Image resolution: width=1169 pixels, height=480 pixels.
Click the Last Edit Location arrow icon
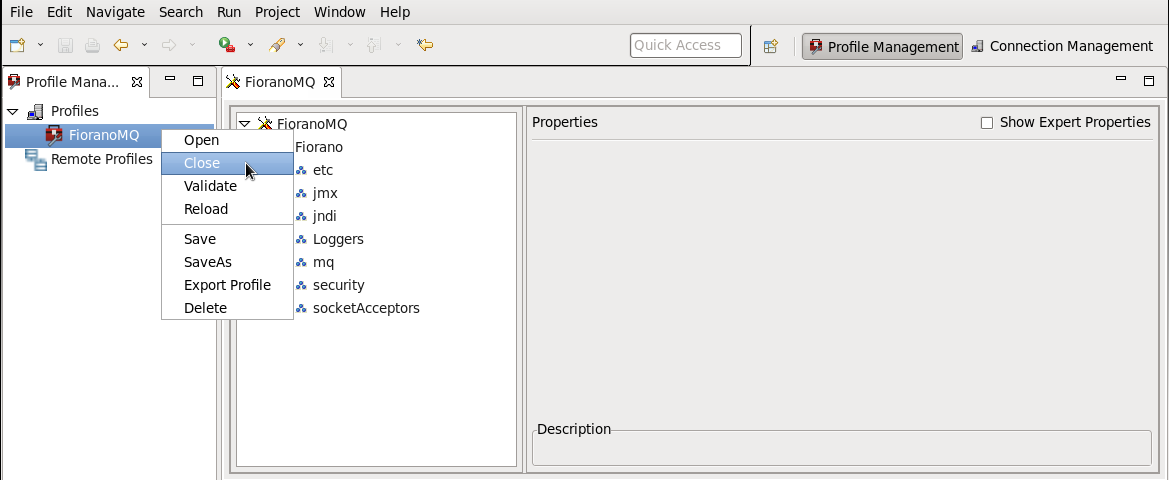coord(425,45)
